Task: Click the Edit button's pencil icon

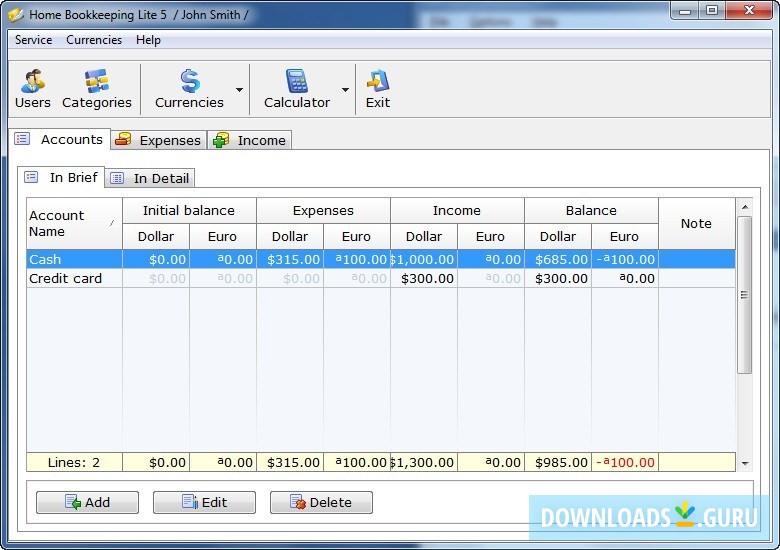Action: click(190, 502)
